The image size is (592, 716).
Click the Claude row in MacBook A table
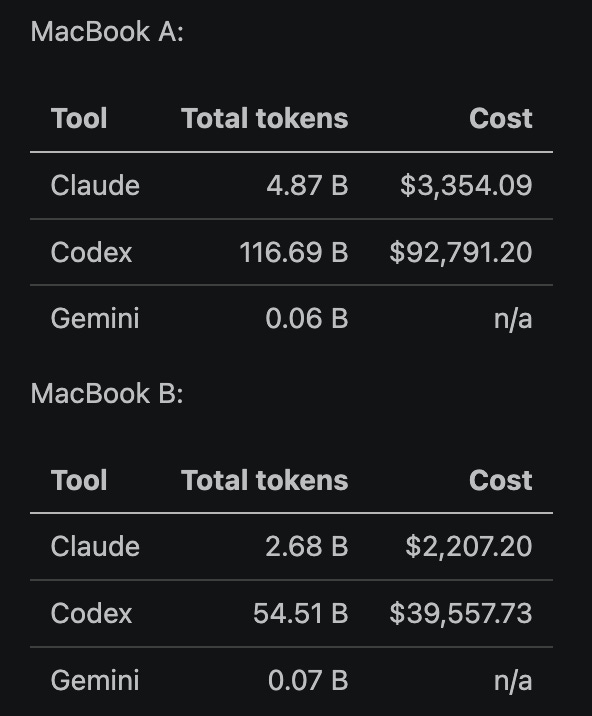click(291, 185)
